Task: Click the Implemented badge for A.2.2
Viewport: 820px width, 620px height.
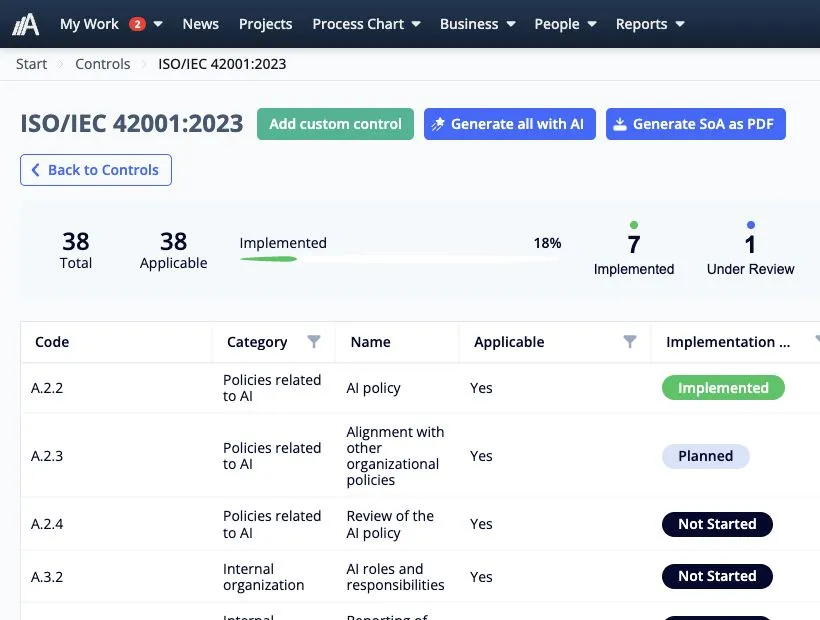Action: coord(723,388)
